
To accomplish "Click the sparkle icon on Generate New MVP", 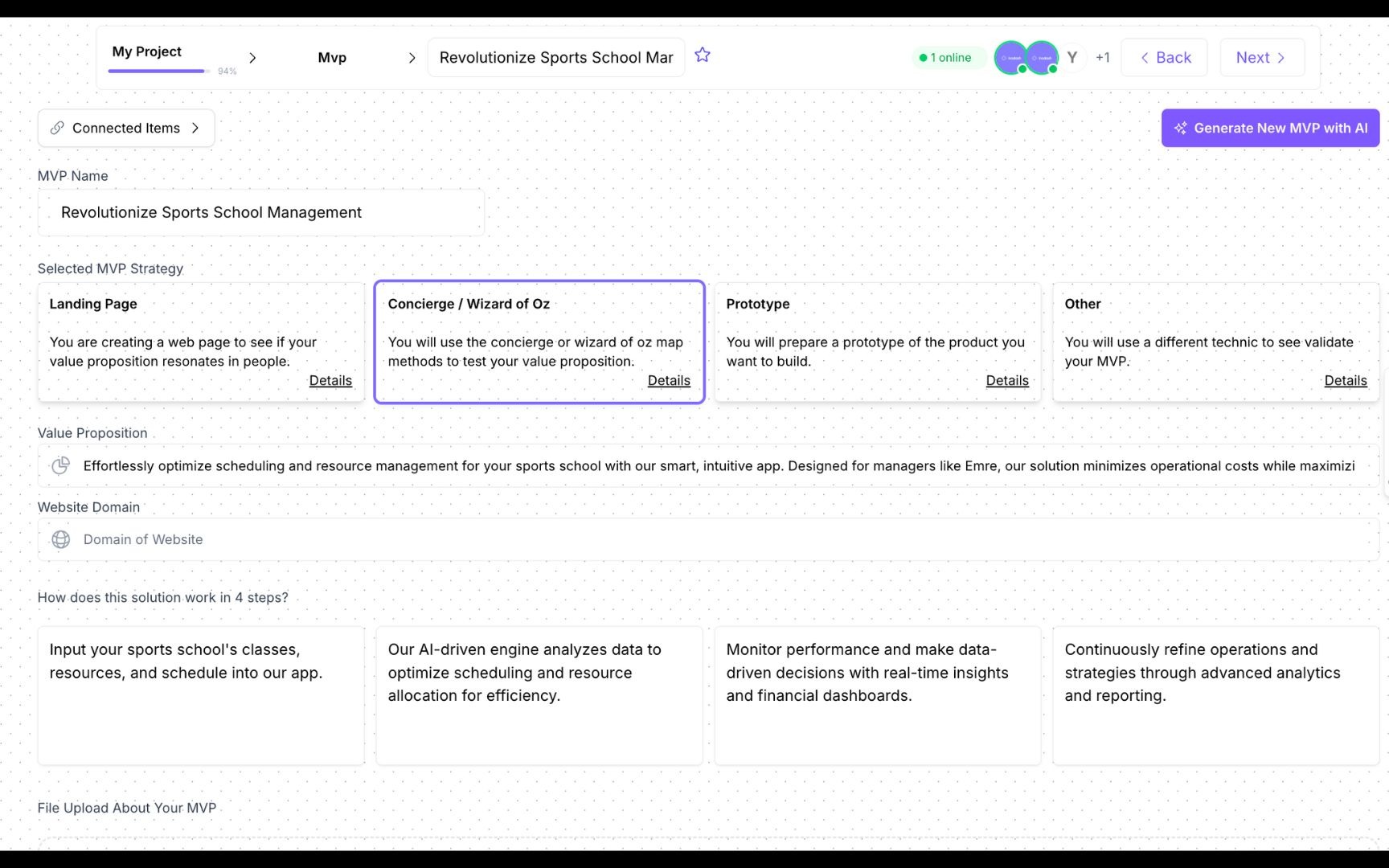I will tap(1180, 127).
